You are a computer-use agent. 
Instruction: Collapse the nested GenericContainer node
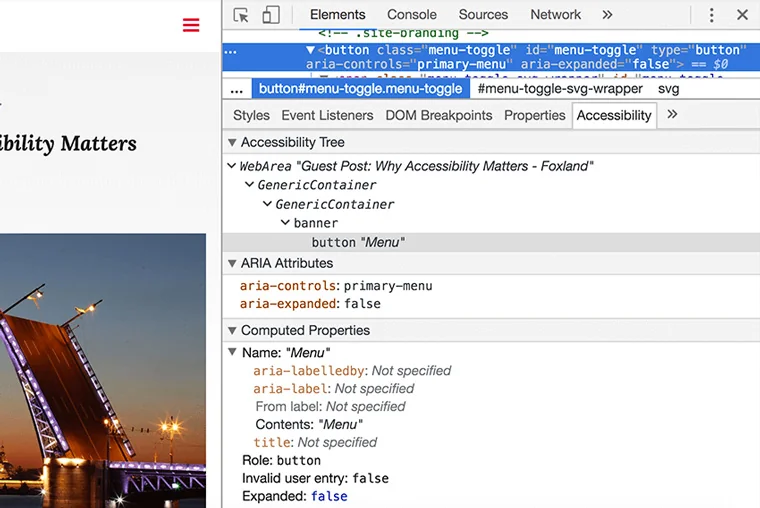tap(267, 204)
